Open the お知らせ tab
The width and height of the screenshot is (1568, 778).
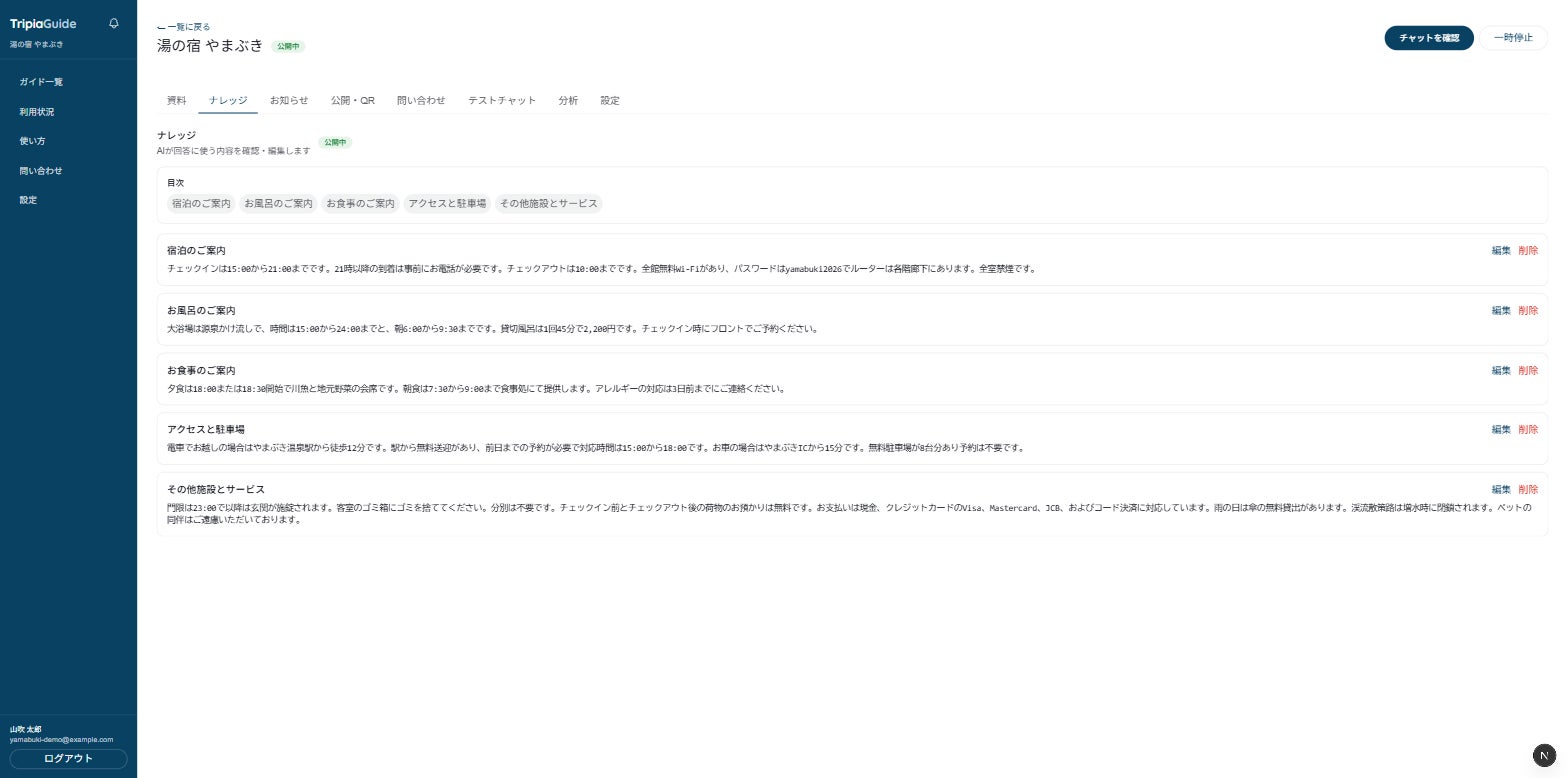[x=289, y=101]
